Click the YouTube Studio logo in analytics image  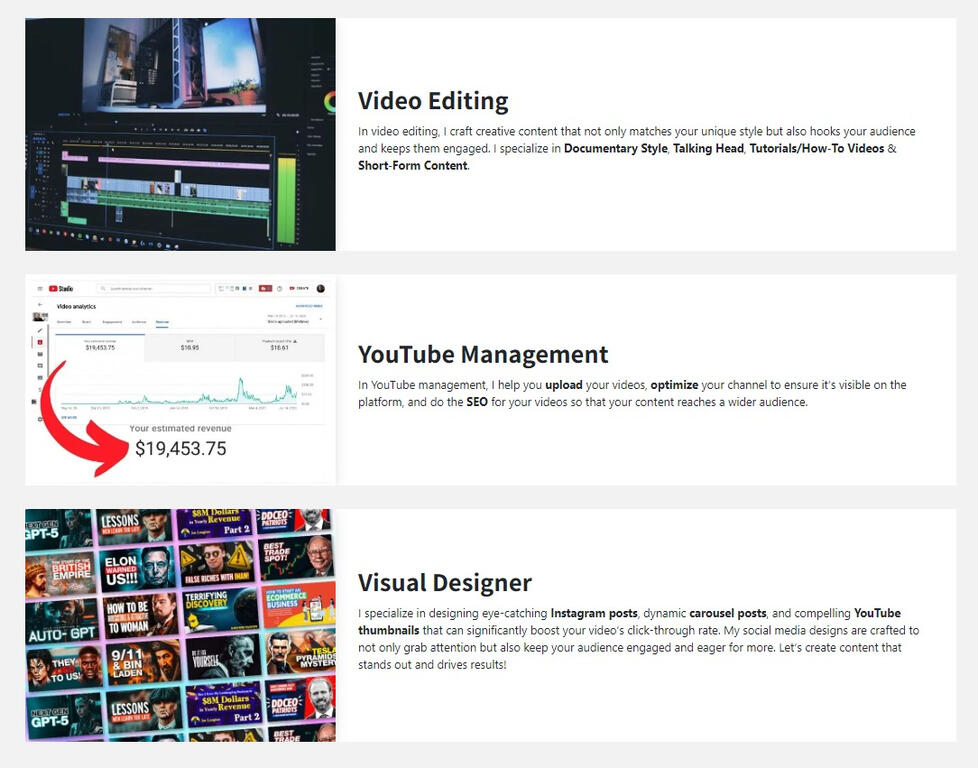(x=61, y=288)
